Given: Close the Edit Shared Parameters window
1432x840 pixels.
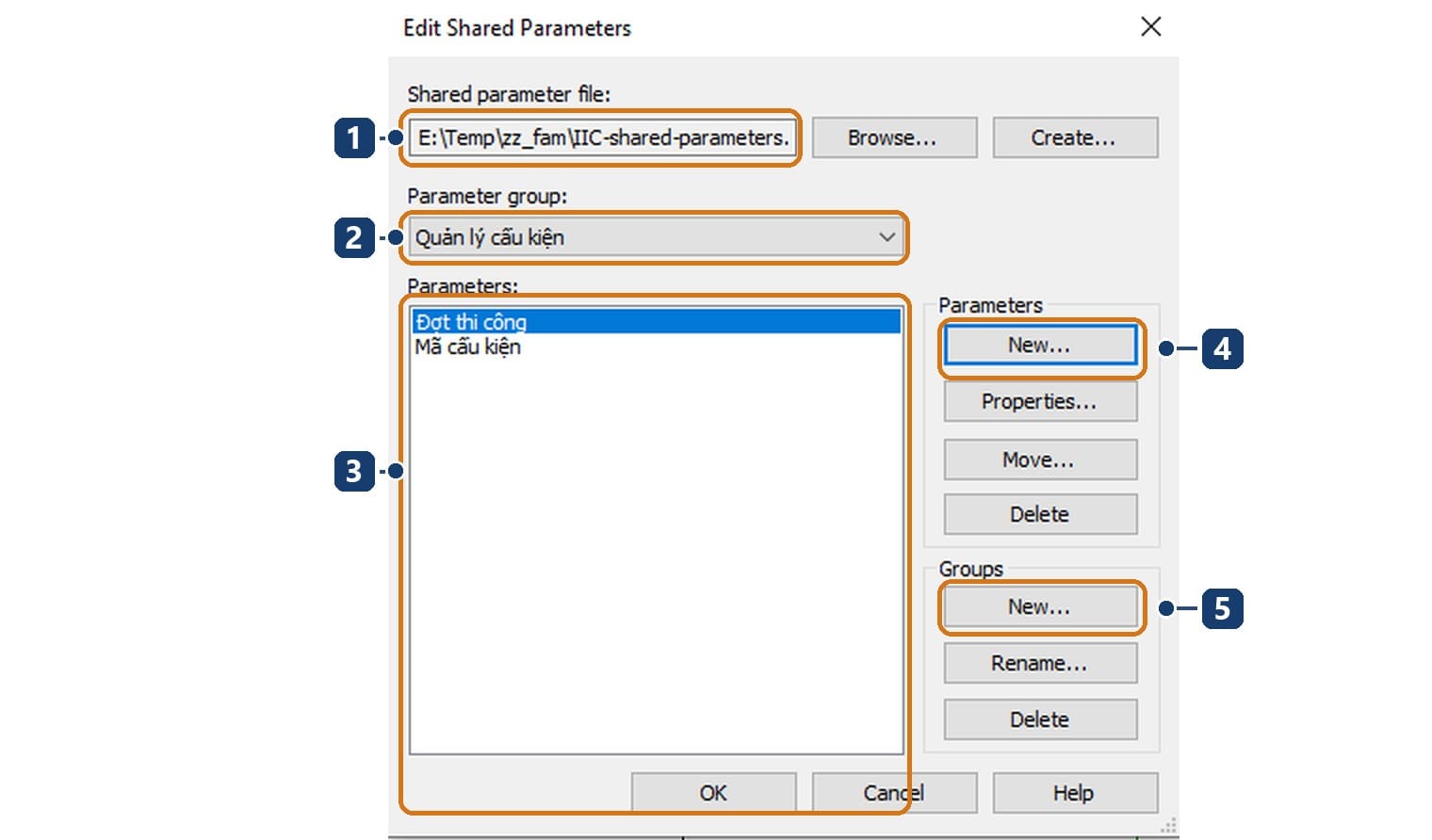Looking at the screenshot, I should [x=1151, y=26].
